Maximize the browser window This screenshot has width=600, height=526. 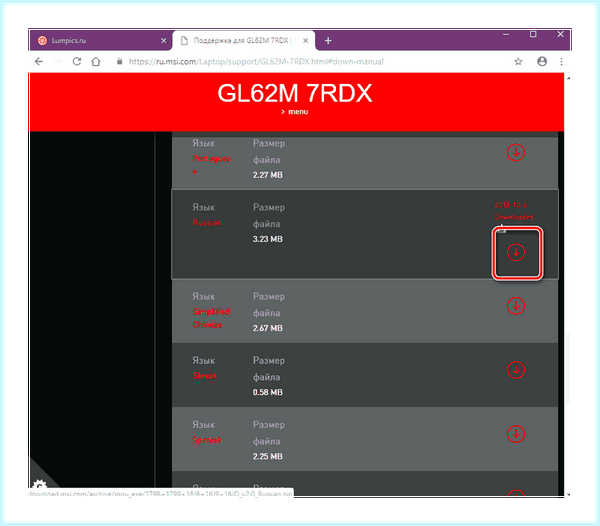(533, 34)
